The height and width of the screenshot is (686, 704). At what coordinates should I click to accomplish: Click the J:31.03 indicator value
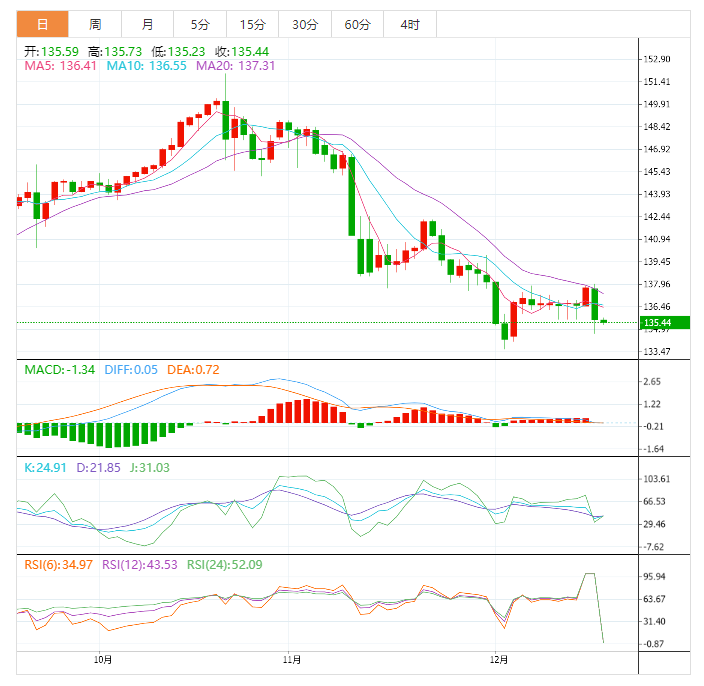click(150, 468)
